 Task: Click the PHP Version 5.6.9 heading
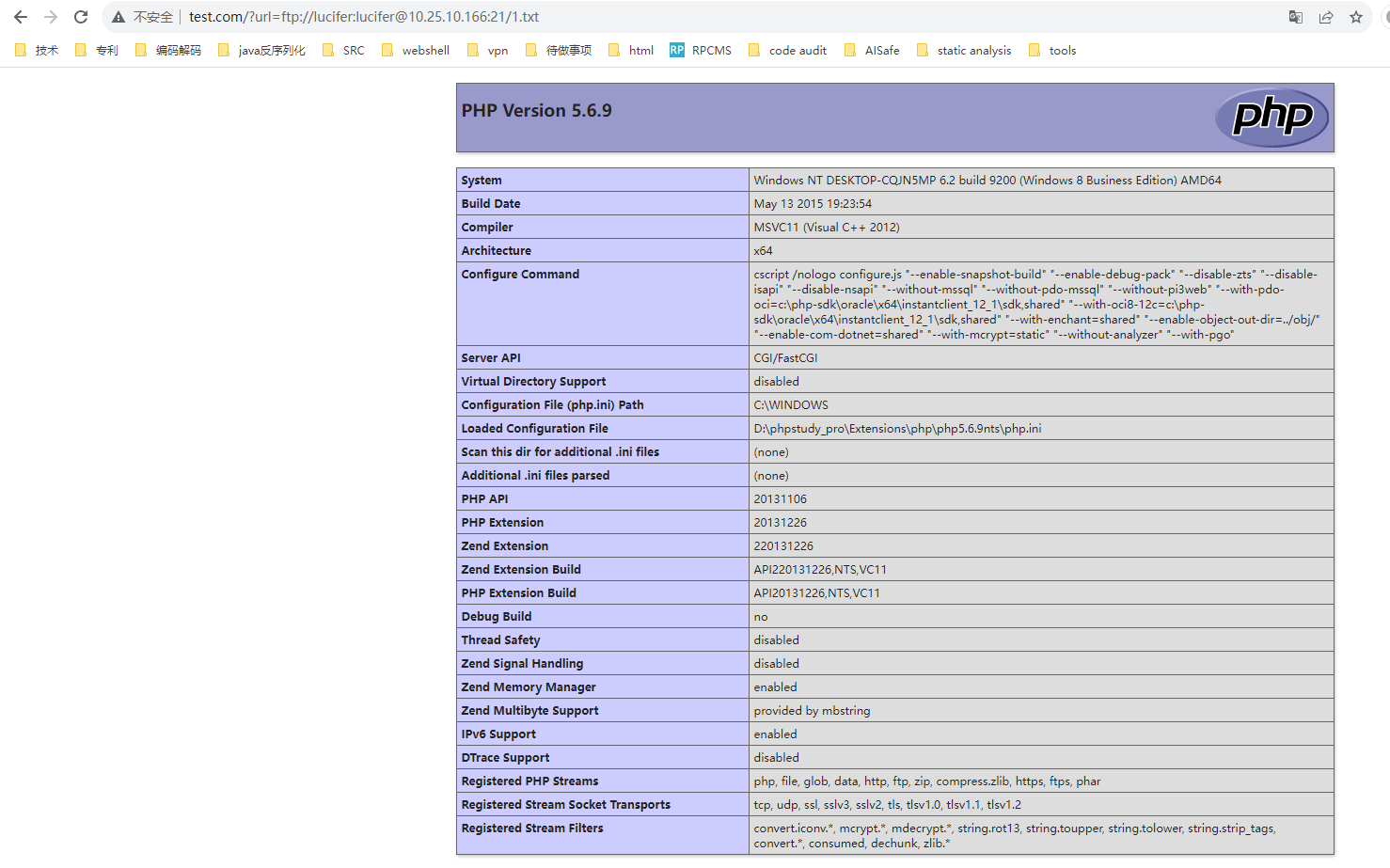536,111
